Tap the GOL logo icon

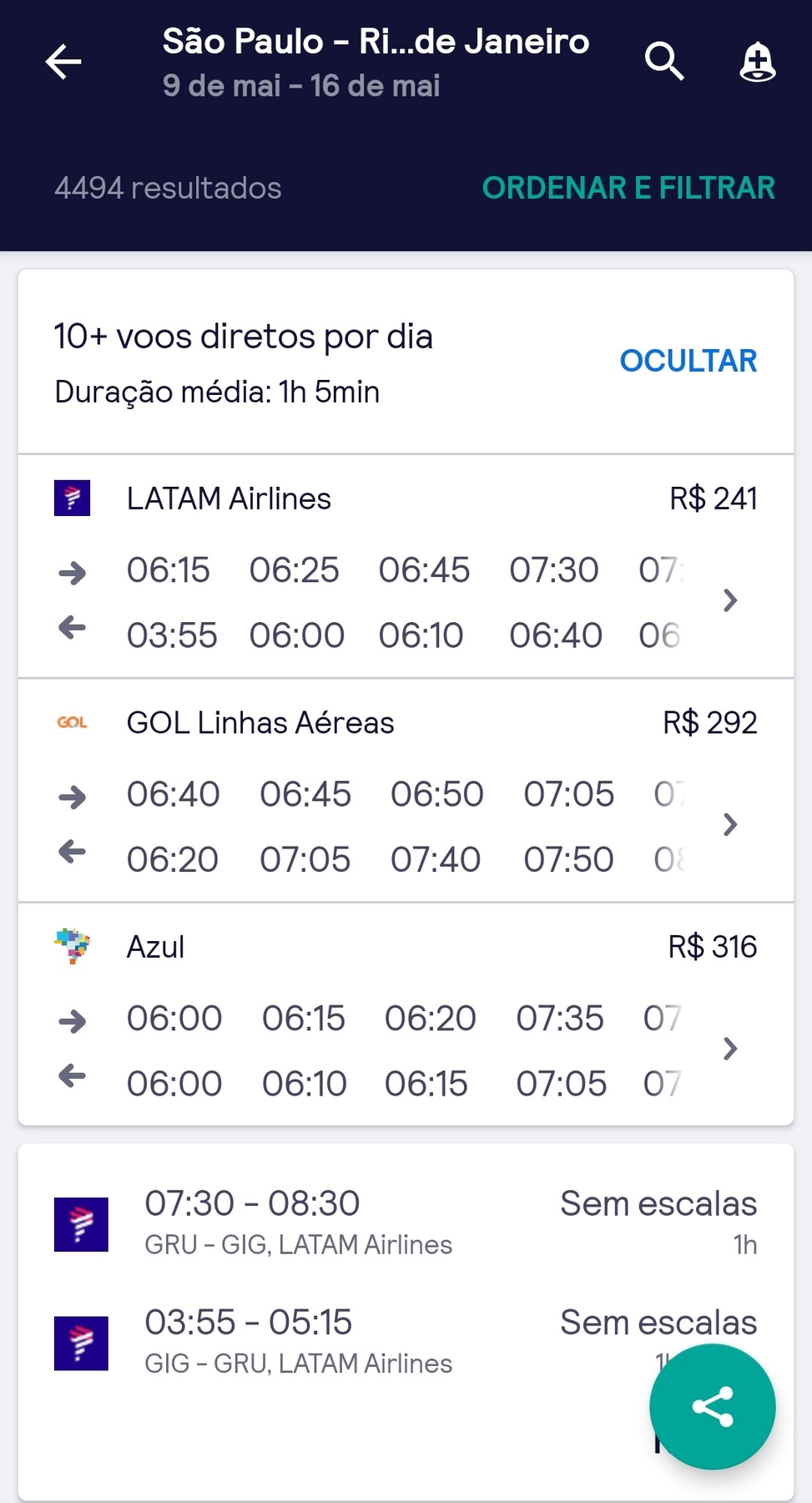coord(73,722)
